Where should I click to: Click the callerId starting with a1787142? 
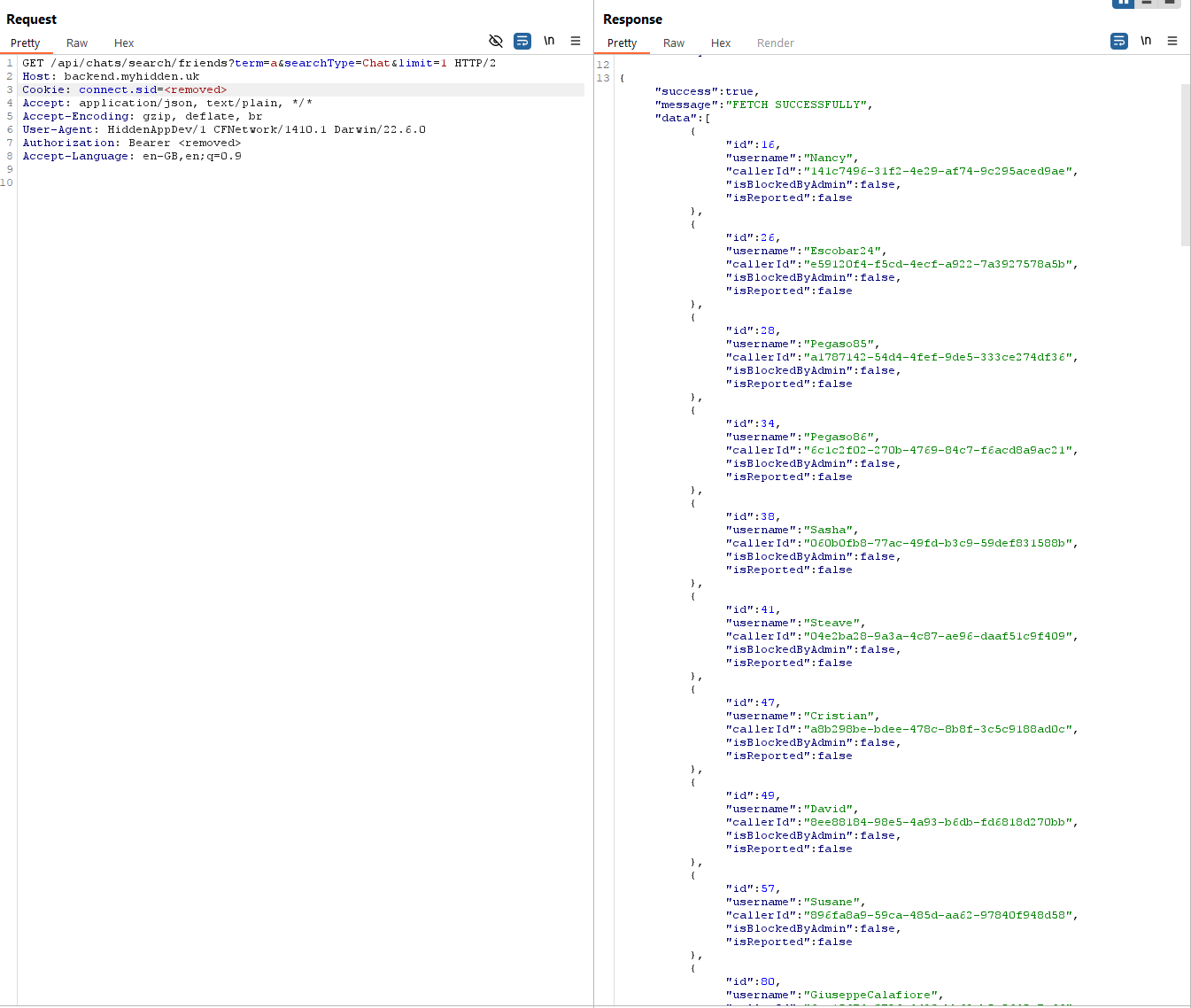tap(901, 357)
